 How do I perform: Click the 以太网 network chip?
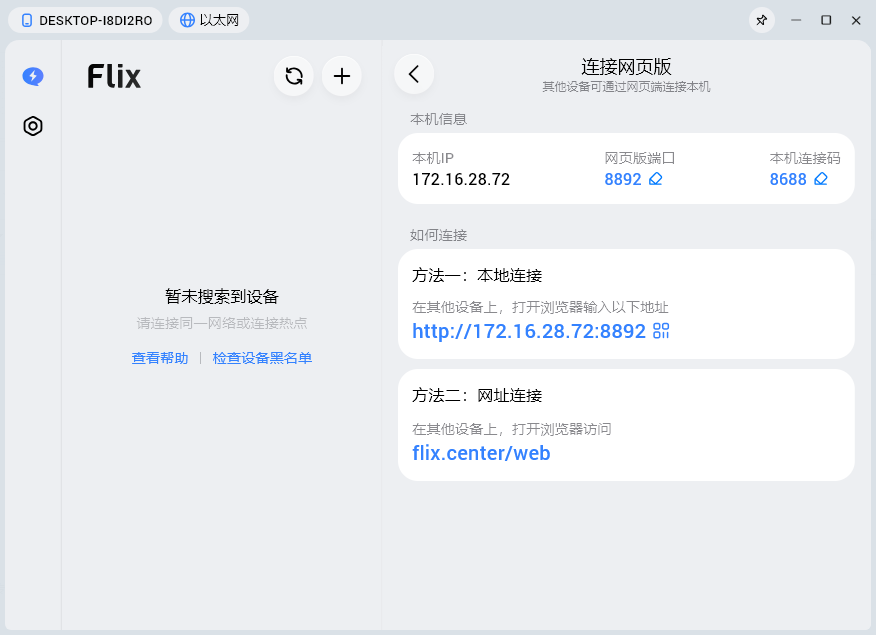click(209, 21)
